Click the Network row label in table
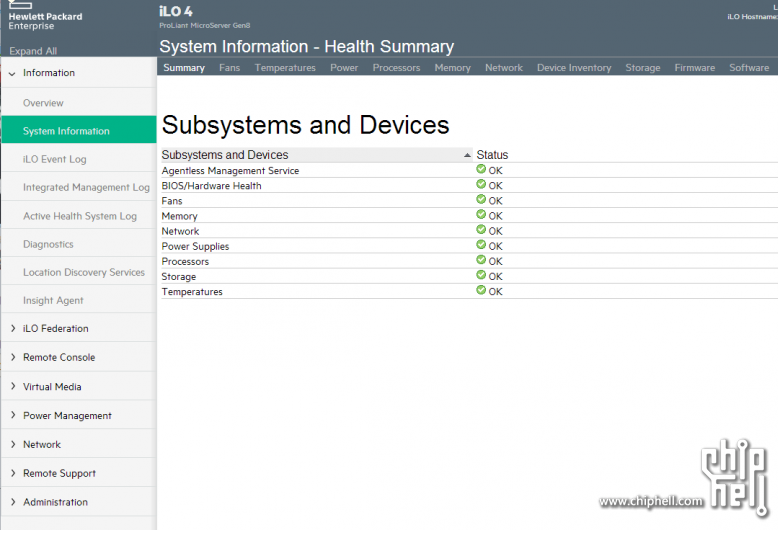This screenshot has height=537, width=778. [x=180, y=231]
